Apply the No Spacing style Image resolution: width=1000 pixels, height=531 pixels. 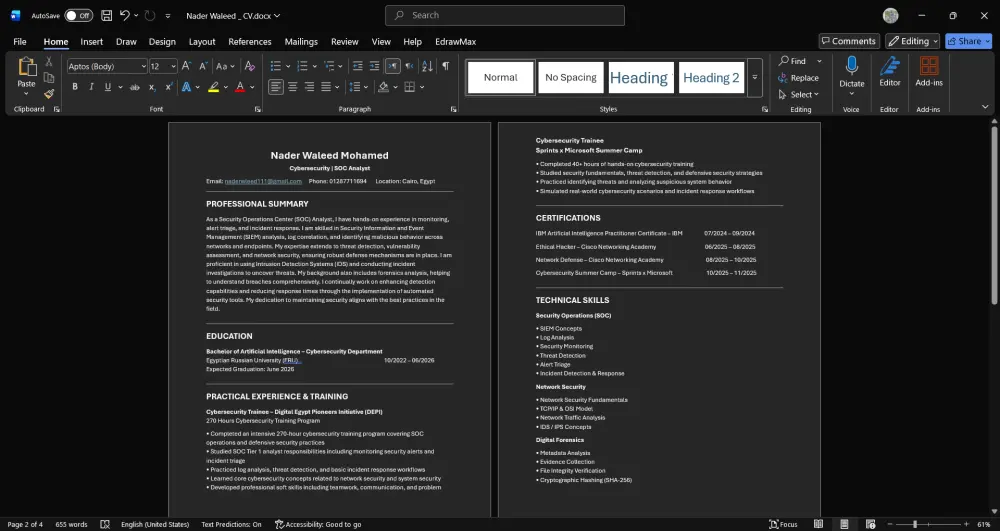click(x=571, y=77)
